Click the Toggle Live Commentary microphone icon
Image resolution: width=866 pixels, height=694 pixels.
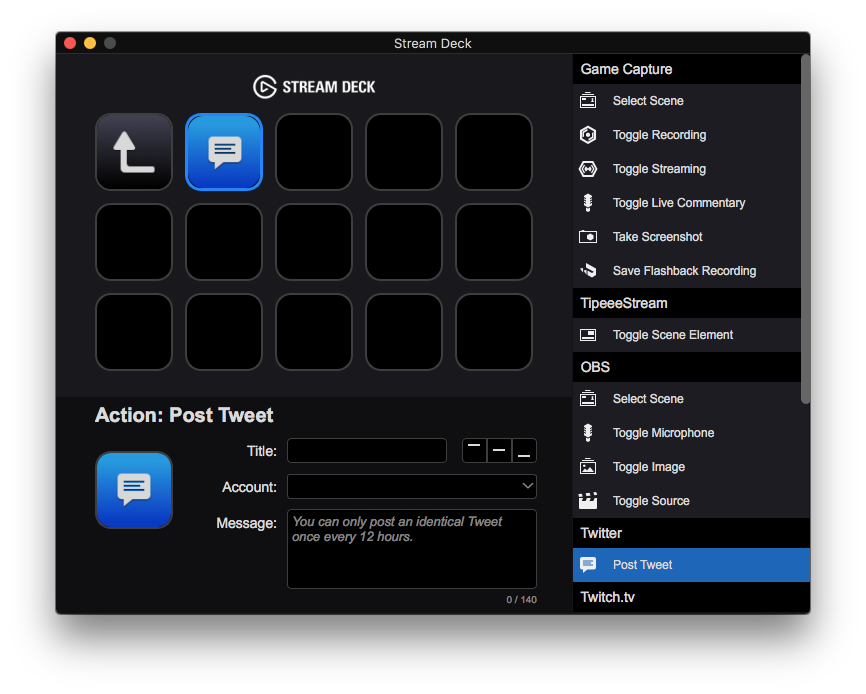(x=588, y=203)
